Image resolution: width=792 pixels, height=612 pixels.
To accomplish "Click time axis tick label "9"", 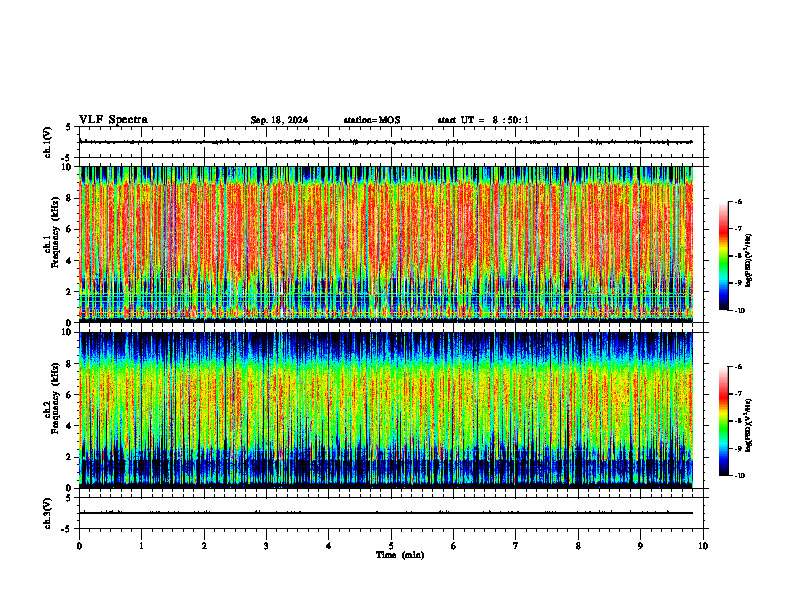I will click(x=640, y=546).
